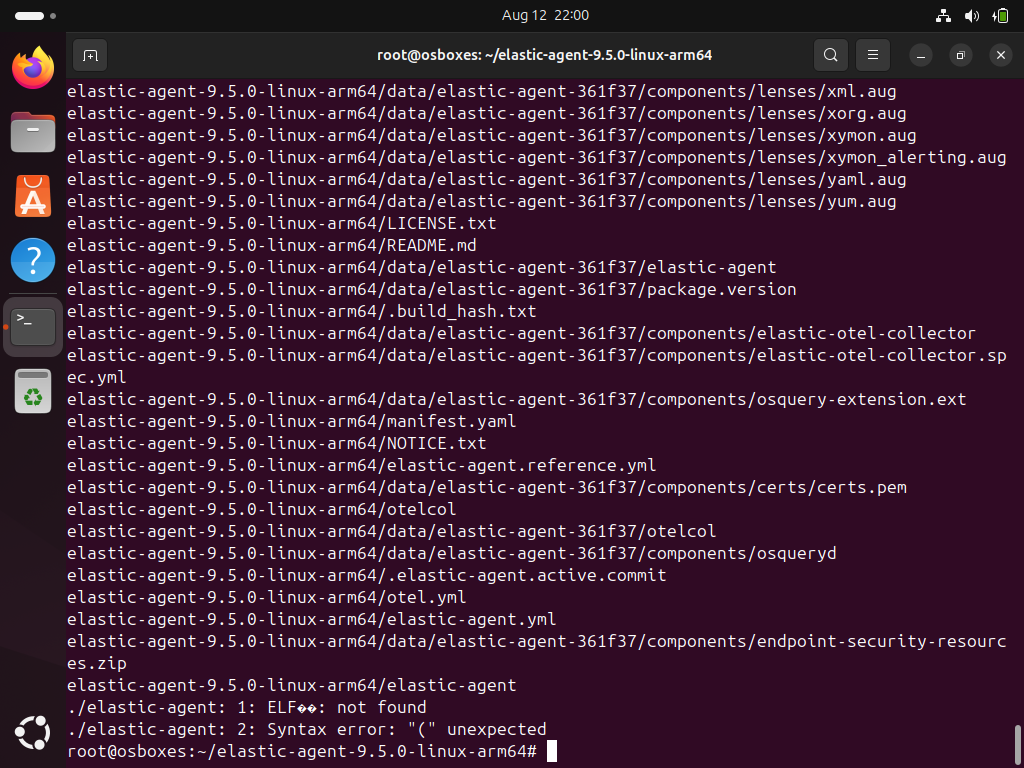
Task: Click the line ending in xorg.aug
Action: click(x=487, y=114)
